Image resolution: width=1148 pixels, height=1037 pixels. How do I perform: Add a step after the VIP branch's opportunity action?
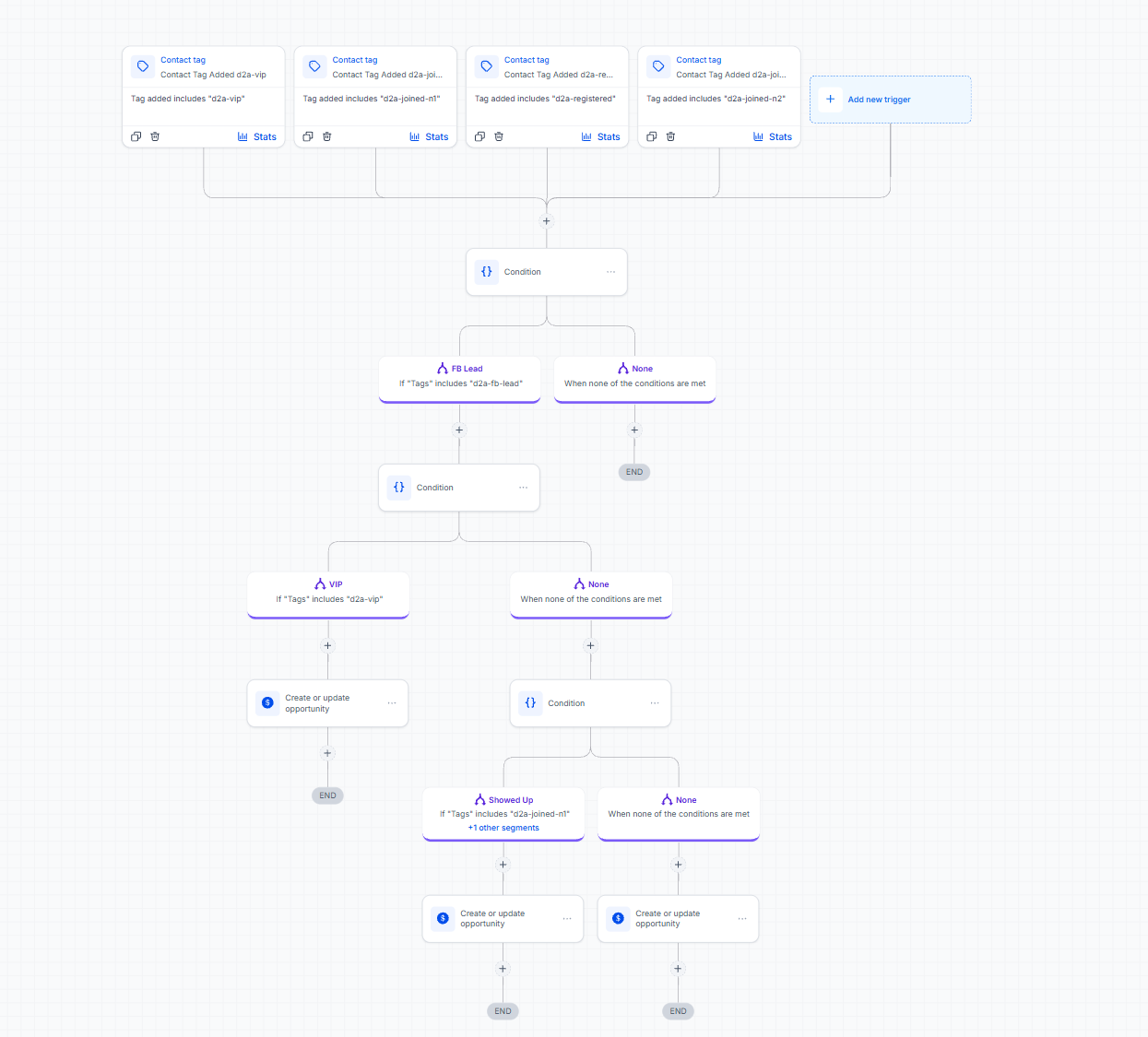pyautogui.click(x=327, y=753)
